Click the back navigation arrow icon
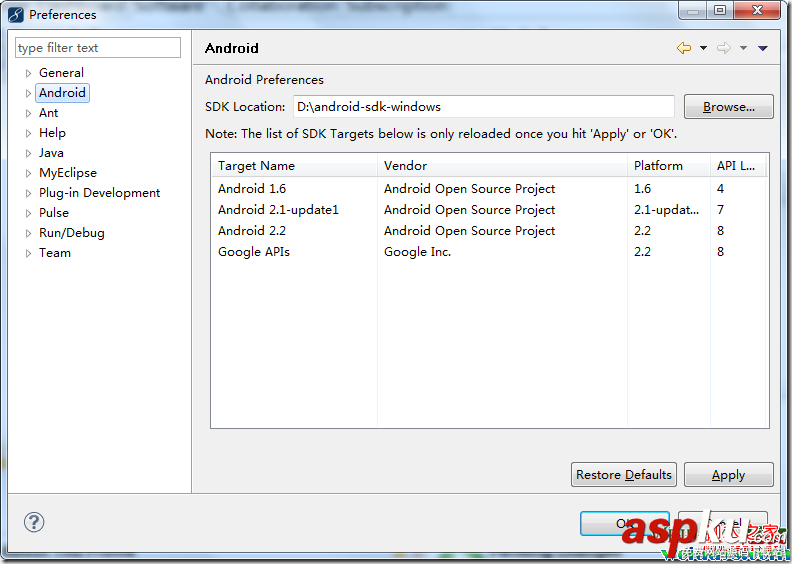The width and height of the screenshot is (792, 564). 684,48
